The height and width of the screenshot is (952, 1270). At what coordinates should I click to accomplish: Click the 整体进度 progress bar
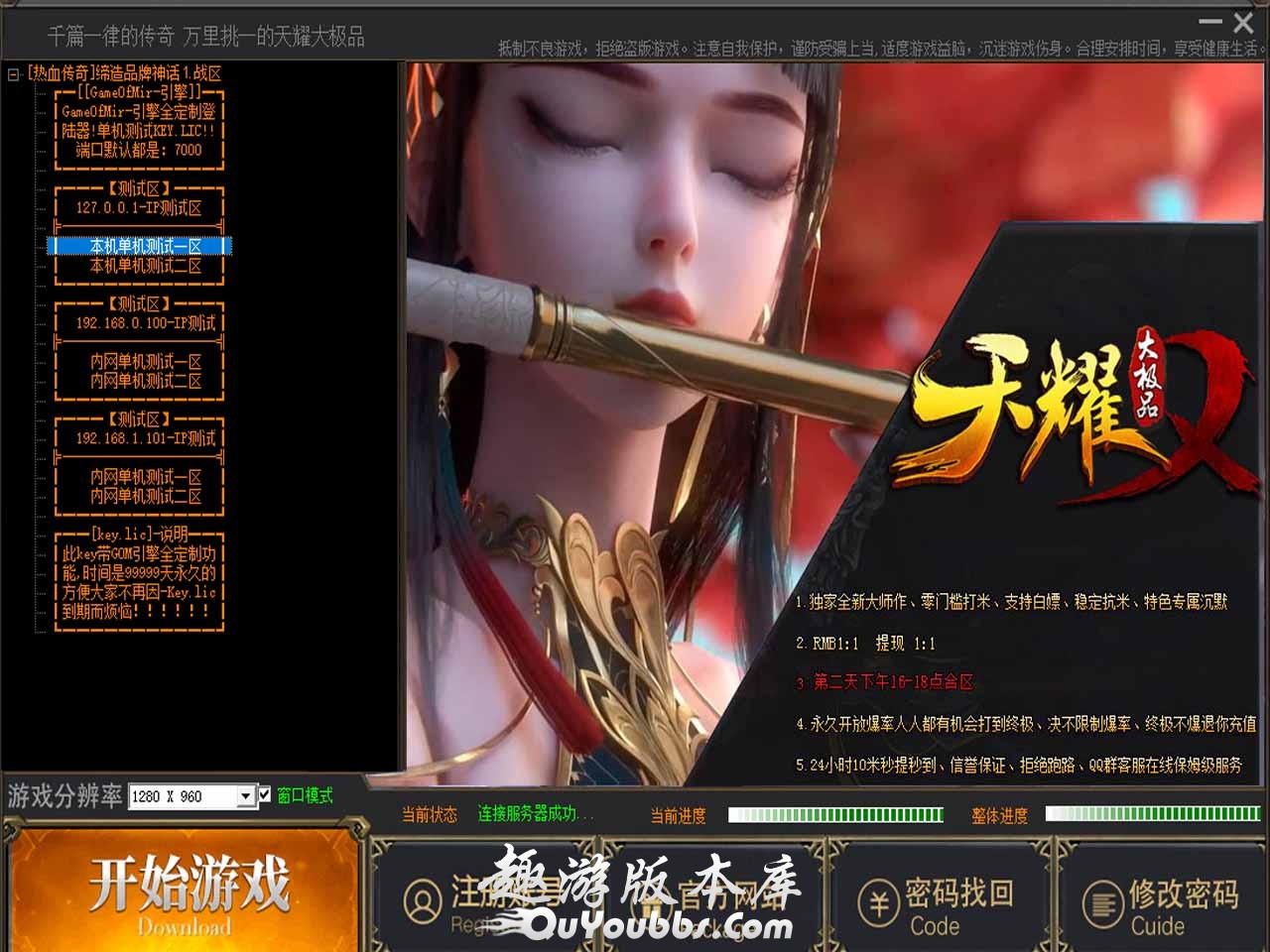[x=1153, y=815]
